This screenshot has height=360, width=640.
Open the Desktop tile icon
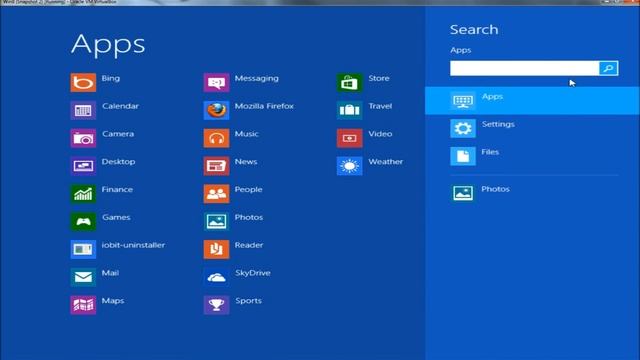[83, 166]
